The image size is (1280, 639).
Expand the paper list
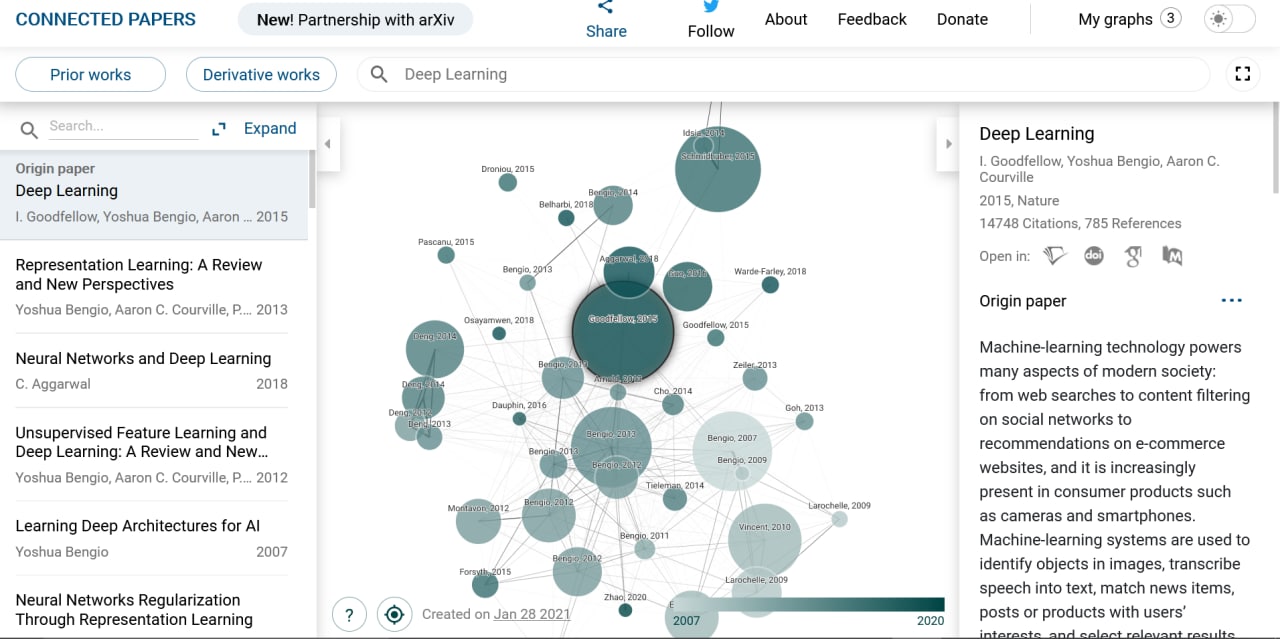click(270, 128)
